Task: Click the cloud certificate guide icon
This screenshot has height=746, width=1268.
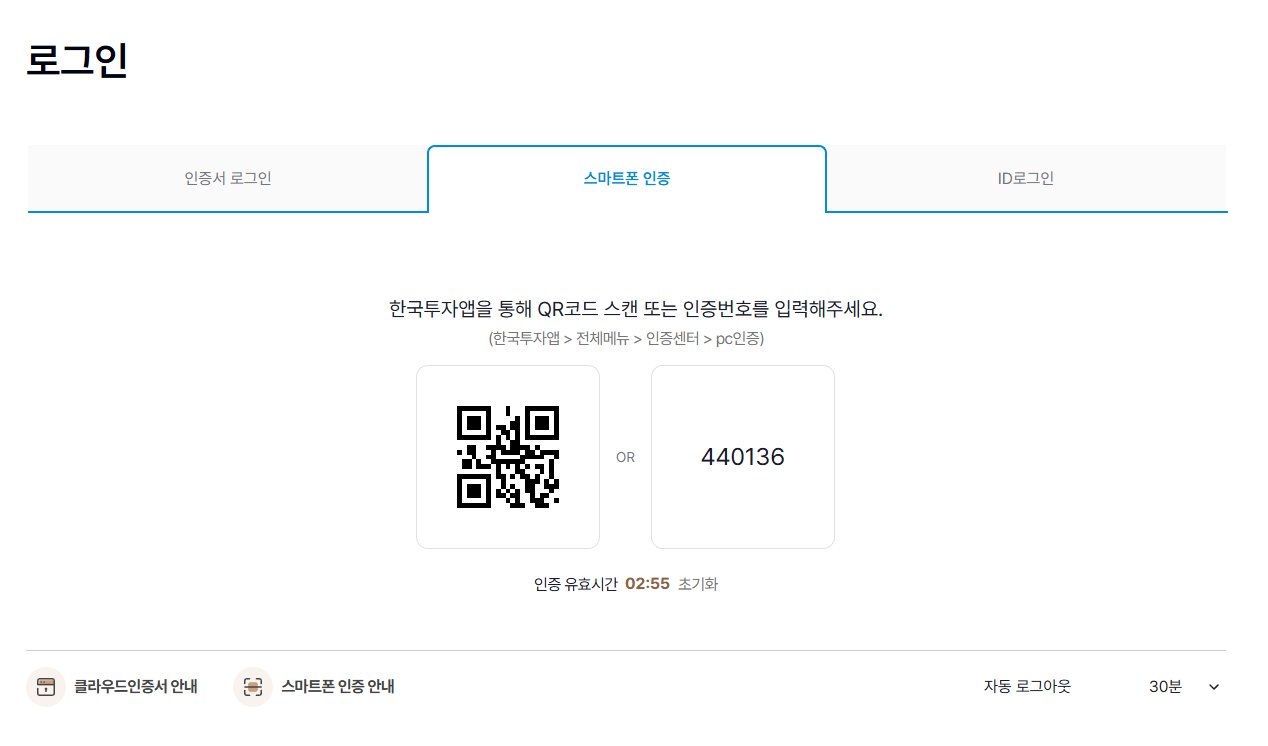Action: pos(45,687)
